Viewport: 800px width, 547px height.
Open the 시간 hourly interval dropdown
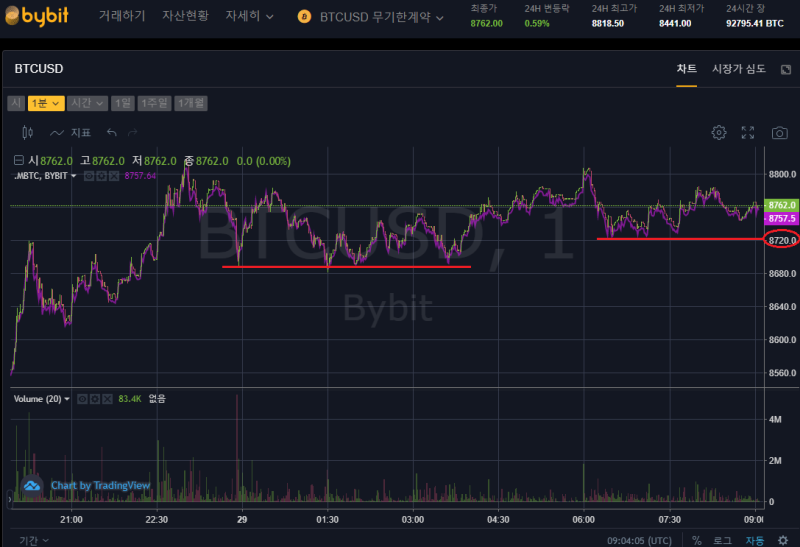coord(88,103)
